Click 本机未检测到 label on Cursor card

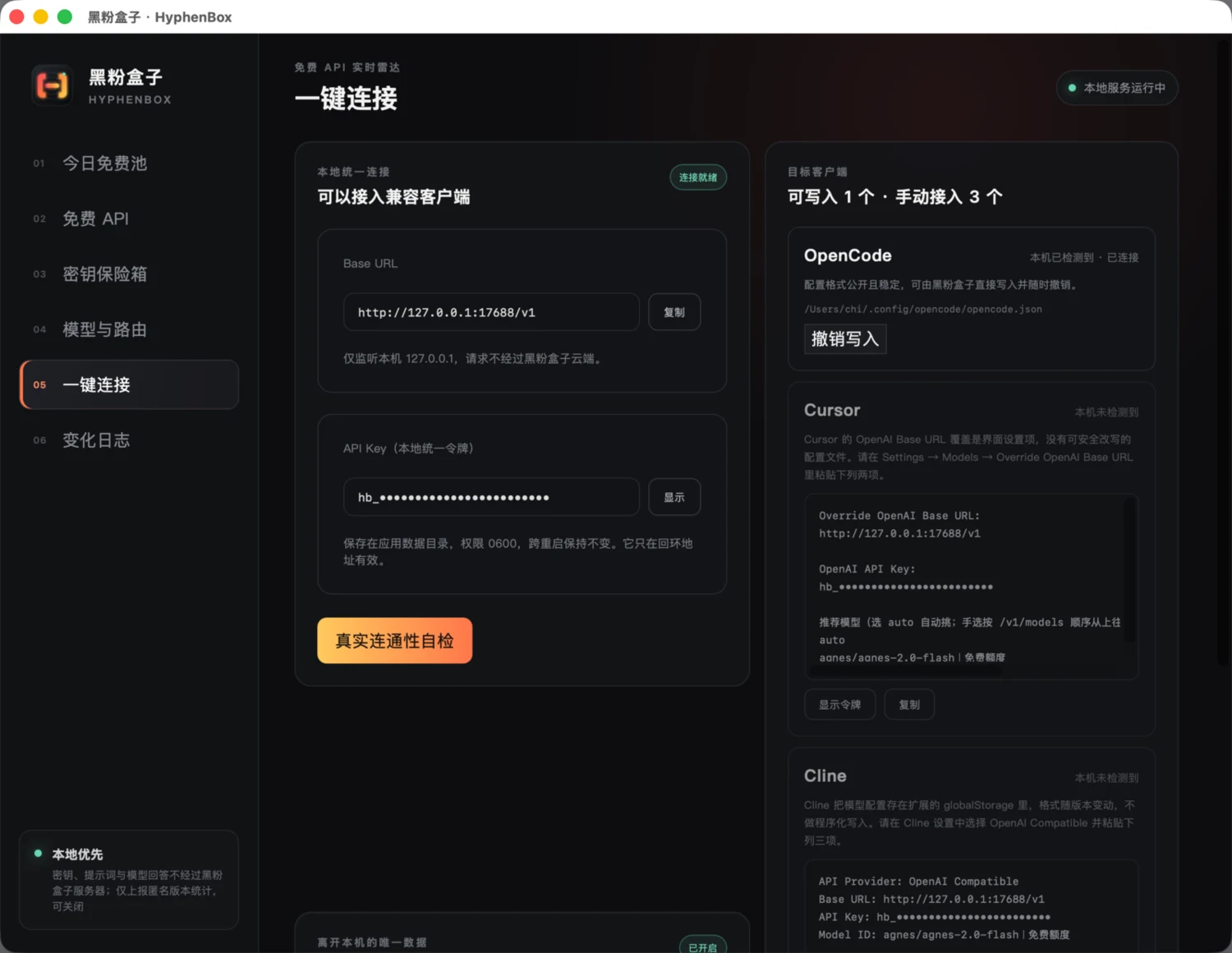[x=1106, y=412]
